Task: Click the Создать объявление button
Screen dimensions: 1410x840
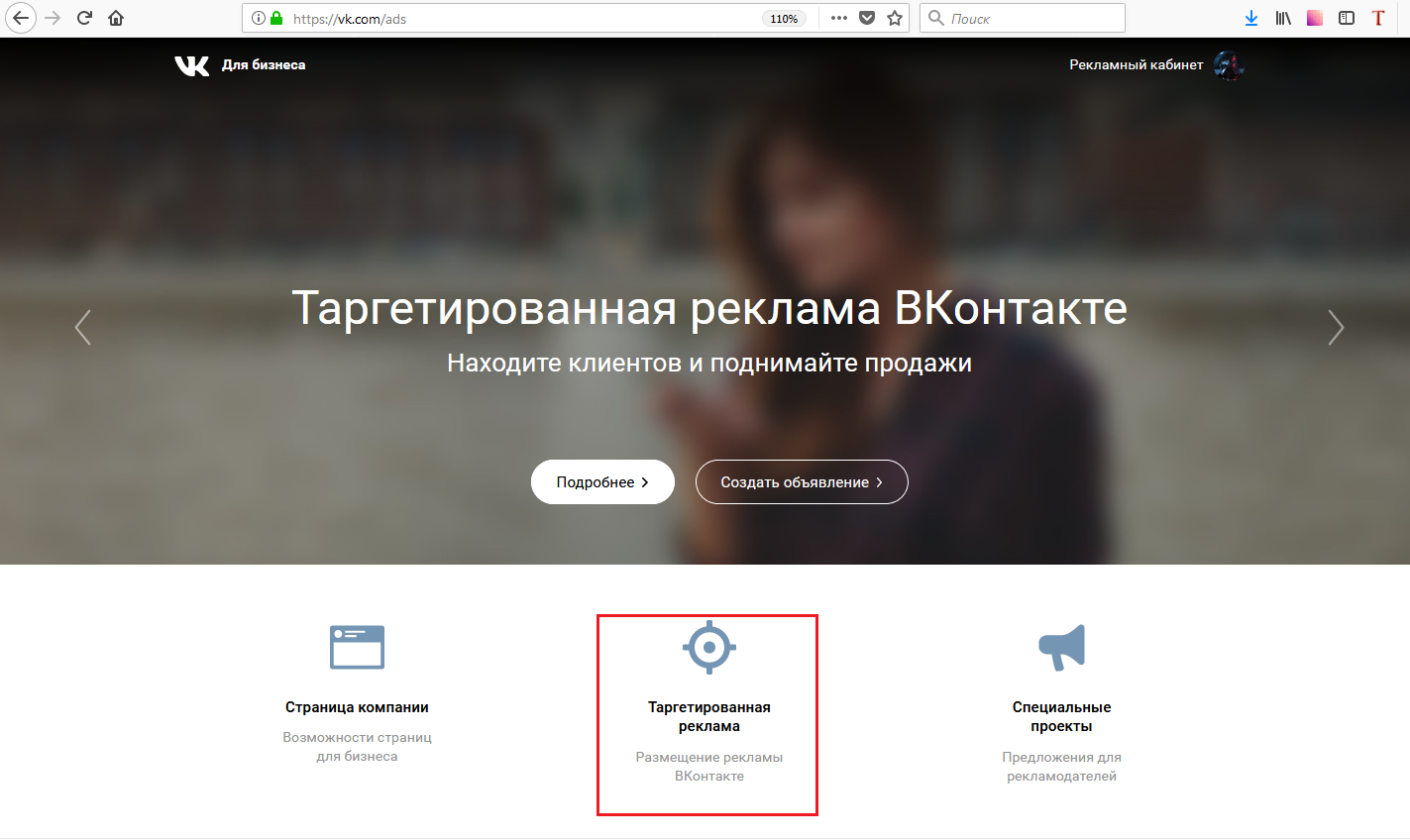Action: click(802, 481)
